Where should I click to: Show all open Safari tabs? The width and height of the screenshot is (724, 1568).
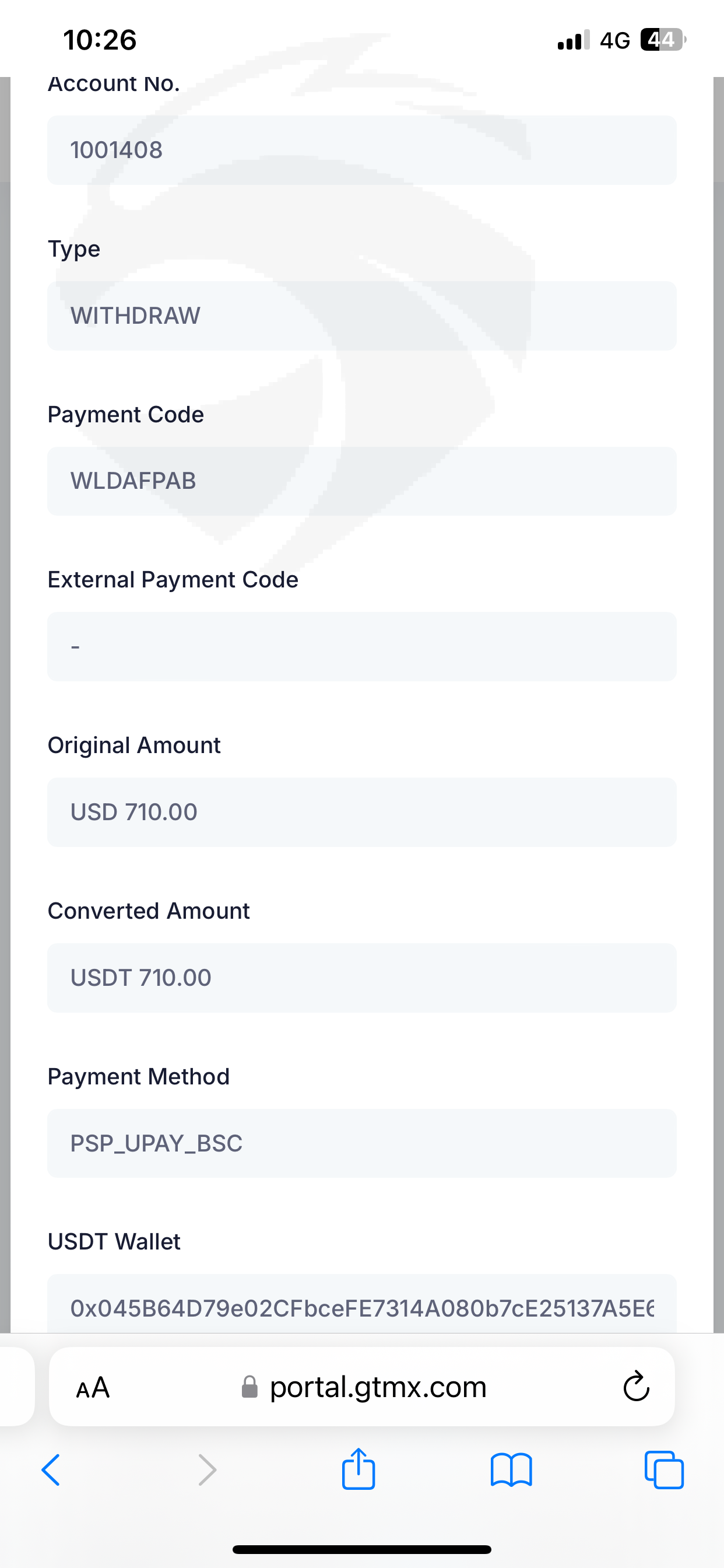pos(664,1469)
